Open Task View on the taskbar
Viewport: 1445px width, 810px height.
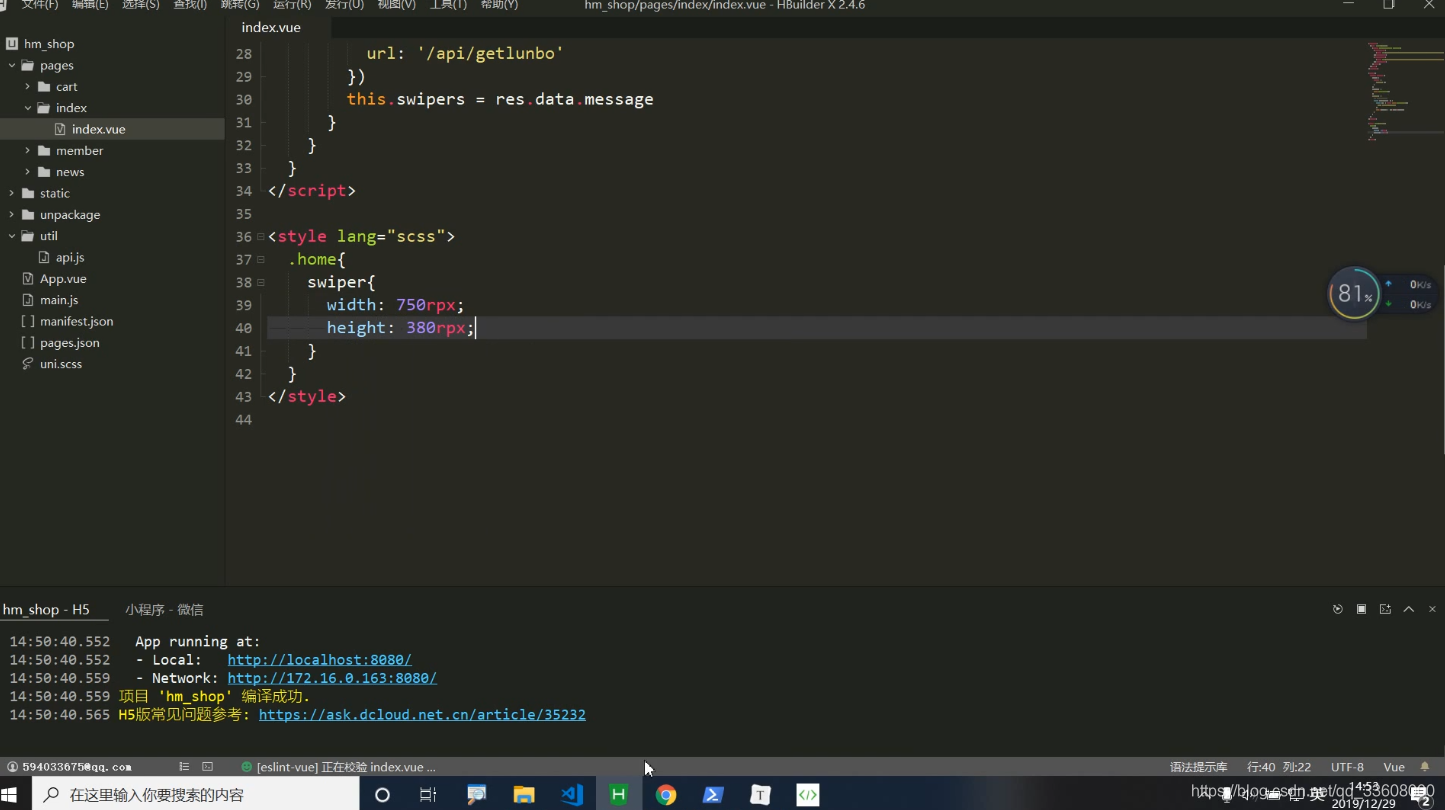click(x=428, y=795)
